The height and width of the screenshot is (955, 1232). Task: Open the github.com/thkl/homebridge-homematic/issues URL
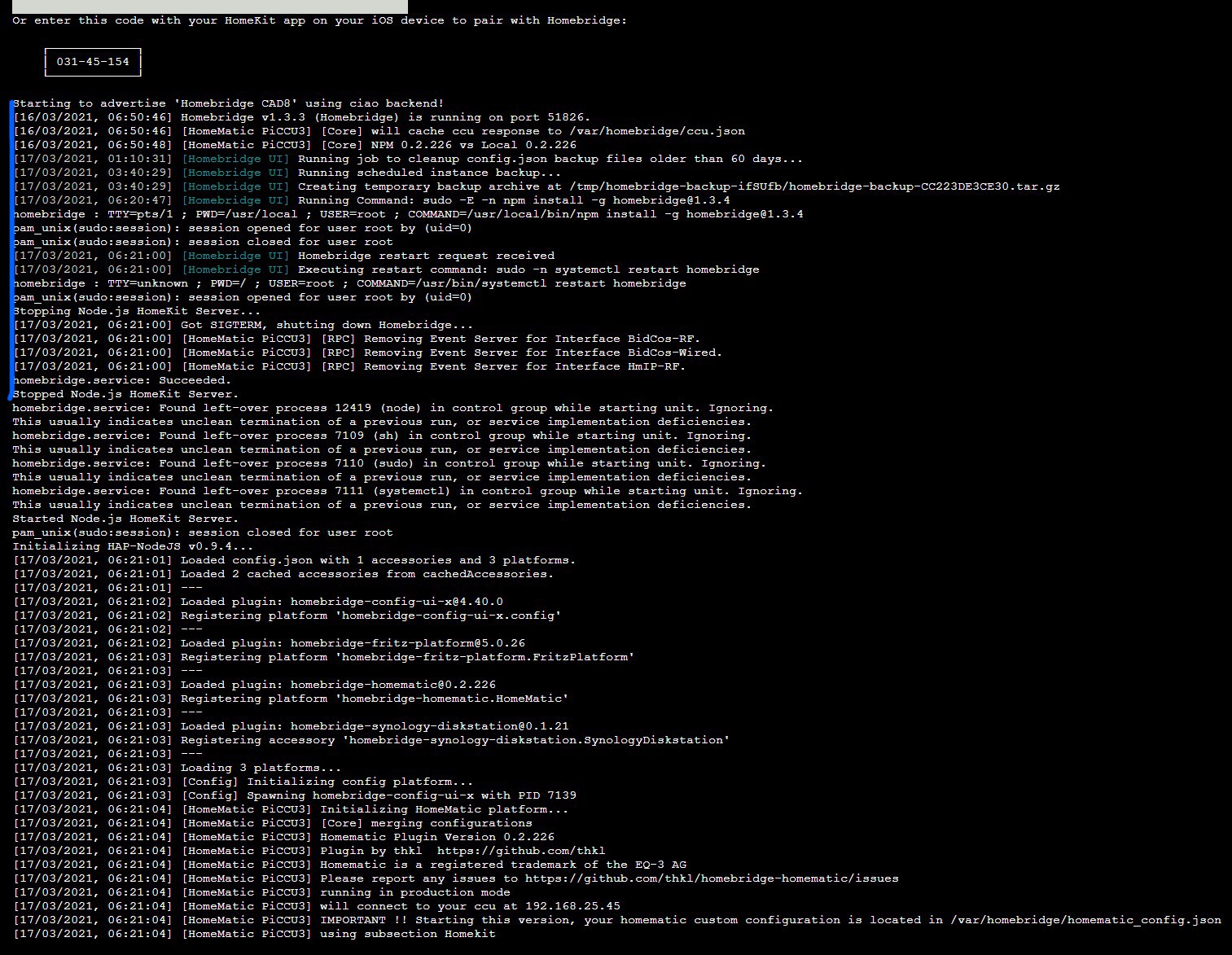pyautogui.click(x=712, y=878)
